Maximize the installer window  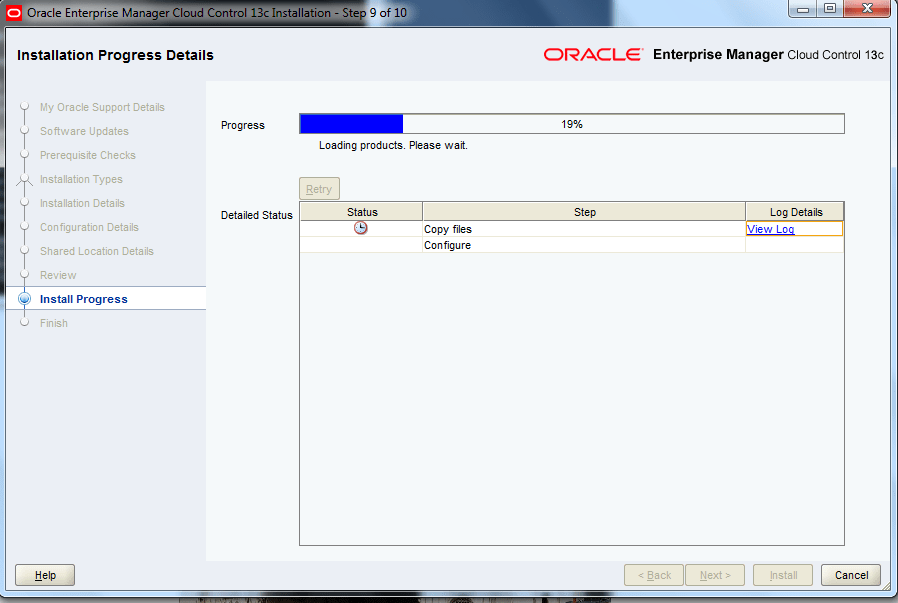tap(829, 9)
